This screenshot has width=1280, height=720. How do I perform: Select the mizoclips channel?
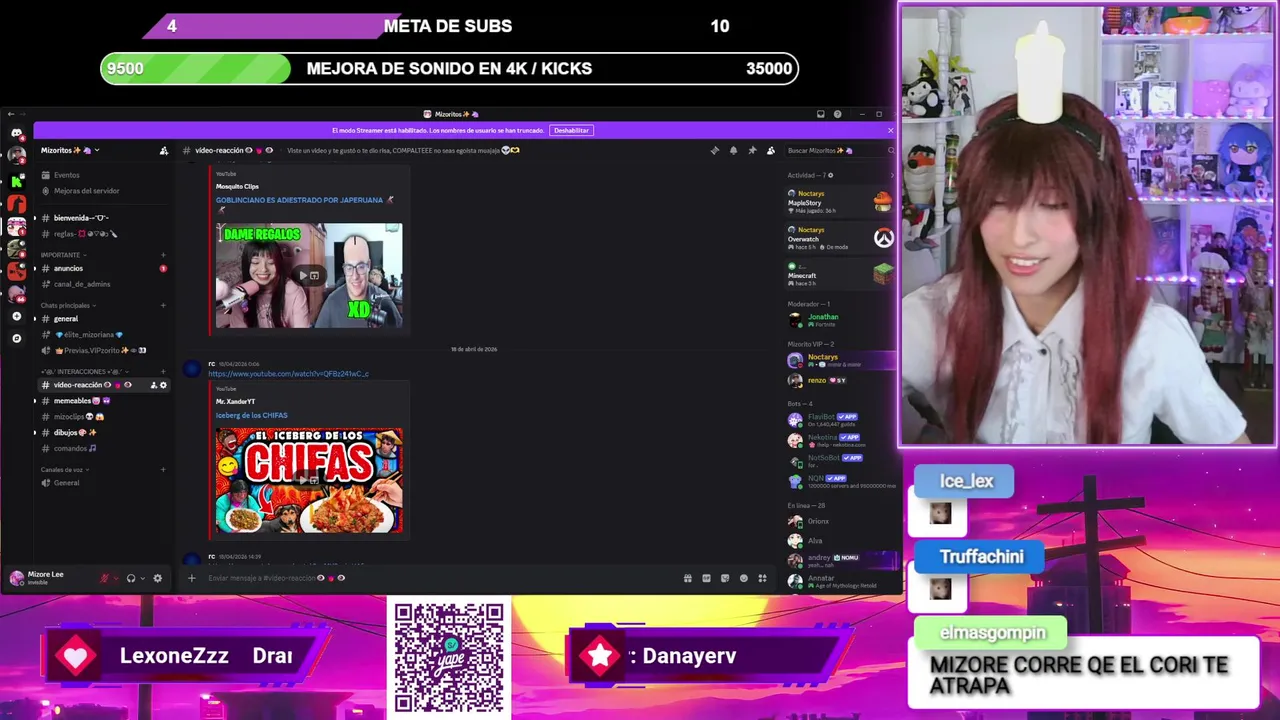(101, 417)
